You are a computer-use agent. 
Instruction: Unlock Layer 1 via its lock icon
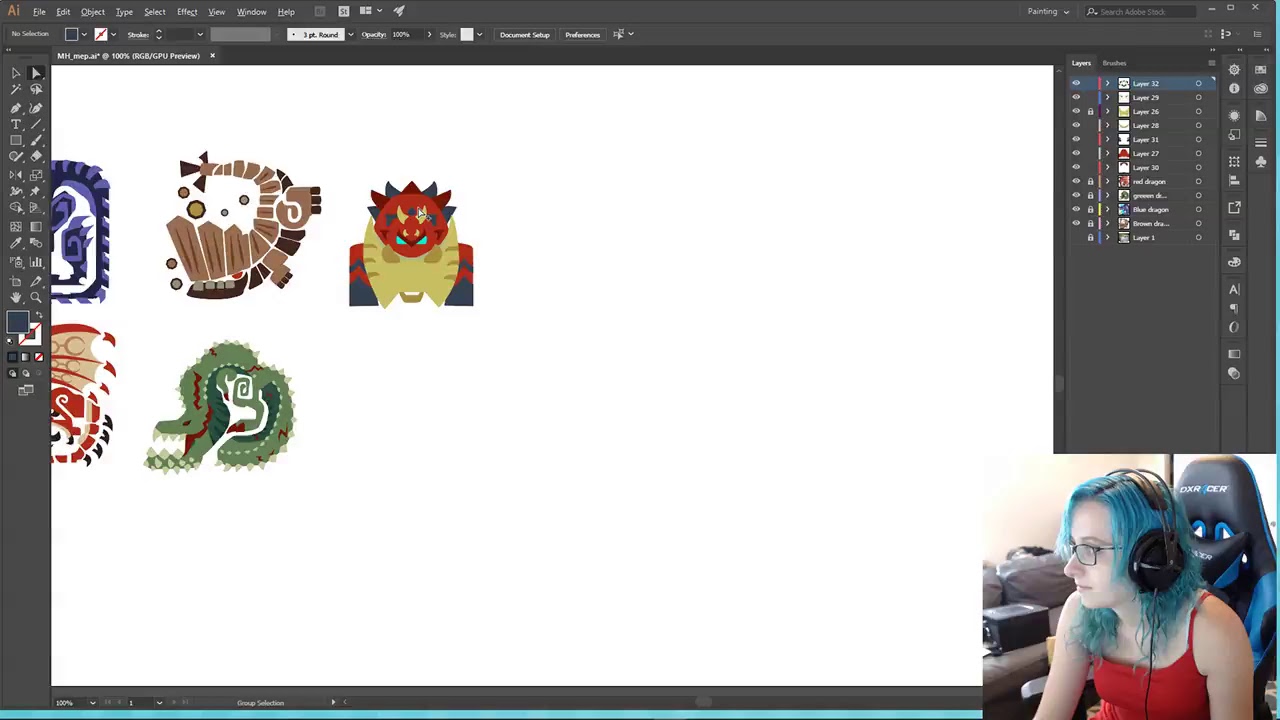[1090, 237]
